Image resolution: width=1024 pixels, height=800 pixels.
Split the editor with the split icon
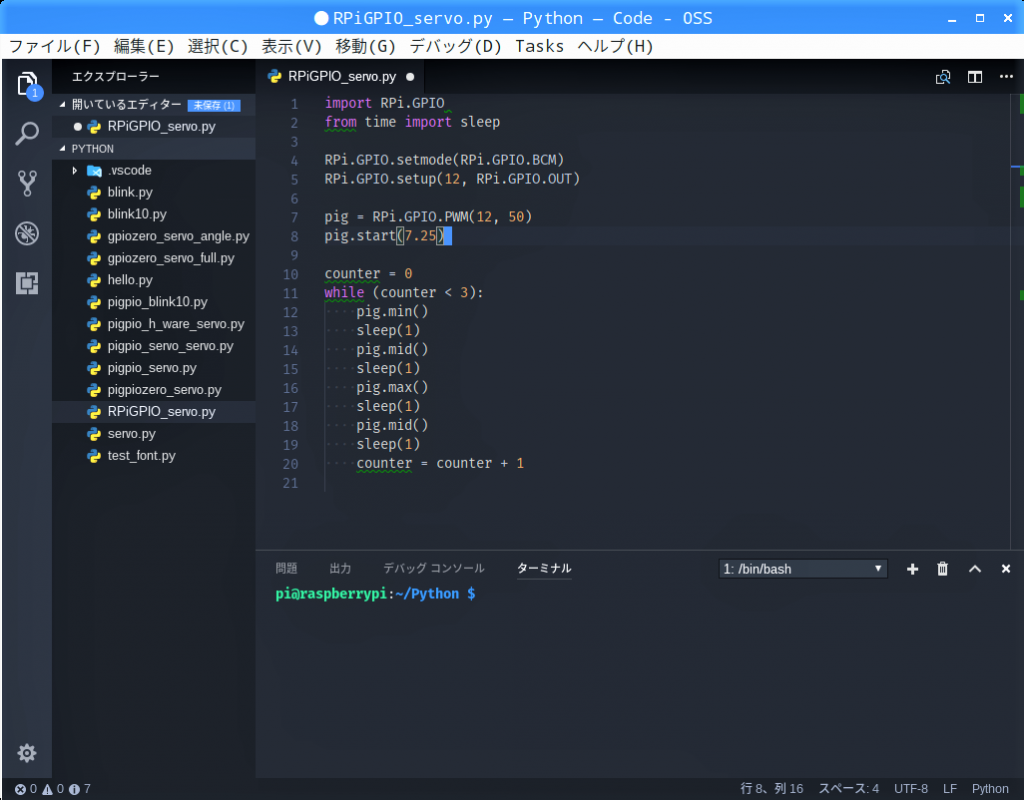tap(975, 77)
